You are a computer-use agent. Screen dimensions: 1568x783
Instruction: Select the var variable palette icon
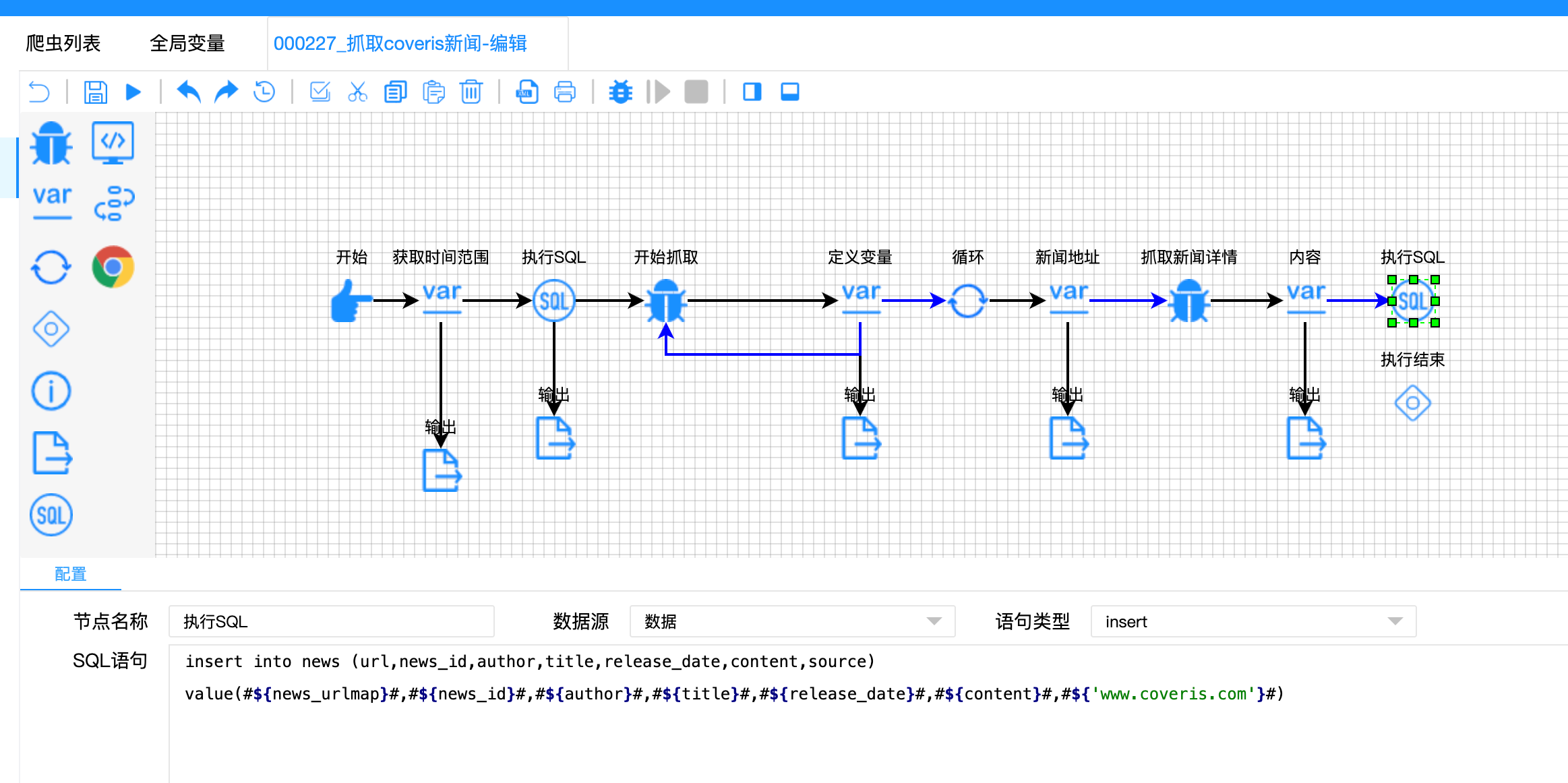52,201
